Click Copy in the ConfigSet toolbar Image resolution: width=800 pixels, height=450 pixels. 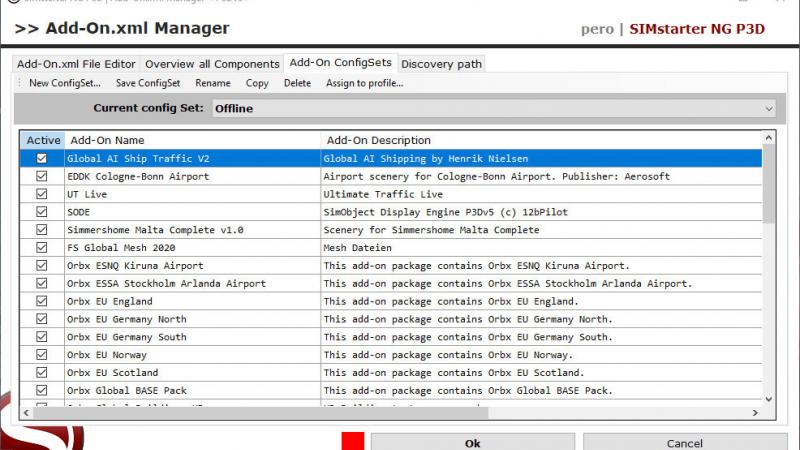pos(257,83)
